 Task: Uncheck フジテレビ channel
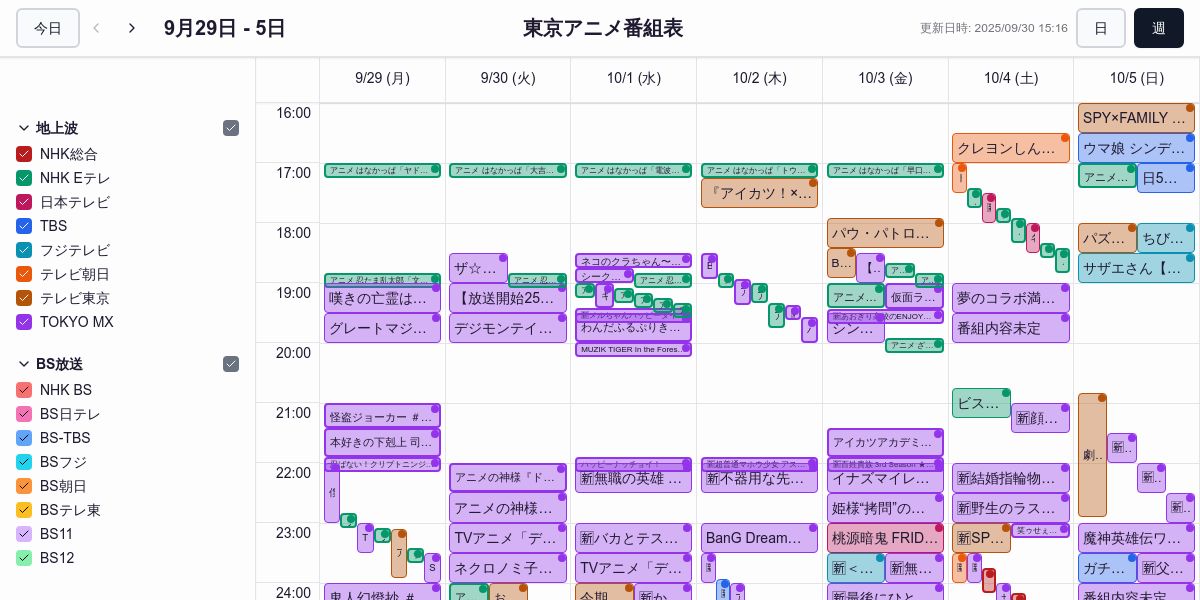pos(24,250)
